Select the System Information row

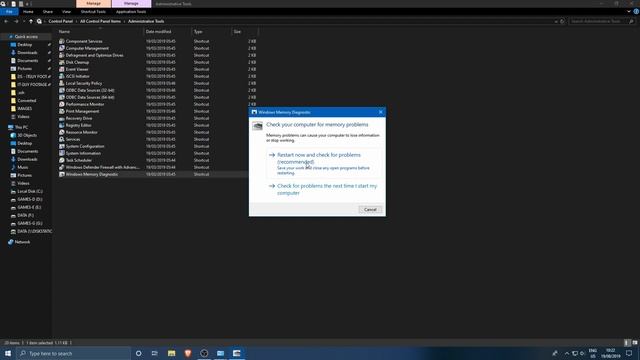153,153
